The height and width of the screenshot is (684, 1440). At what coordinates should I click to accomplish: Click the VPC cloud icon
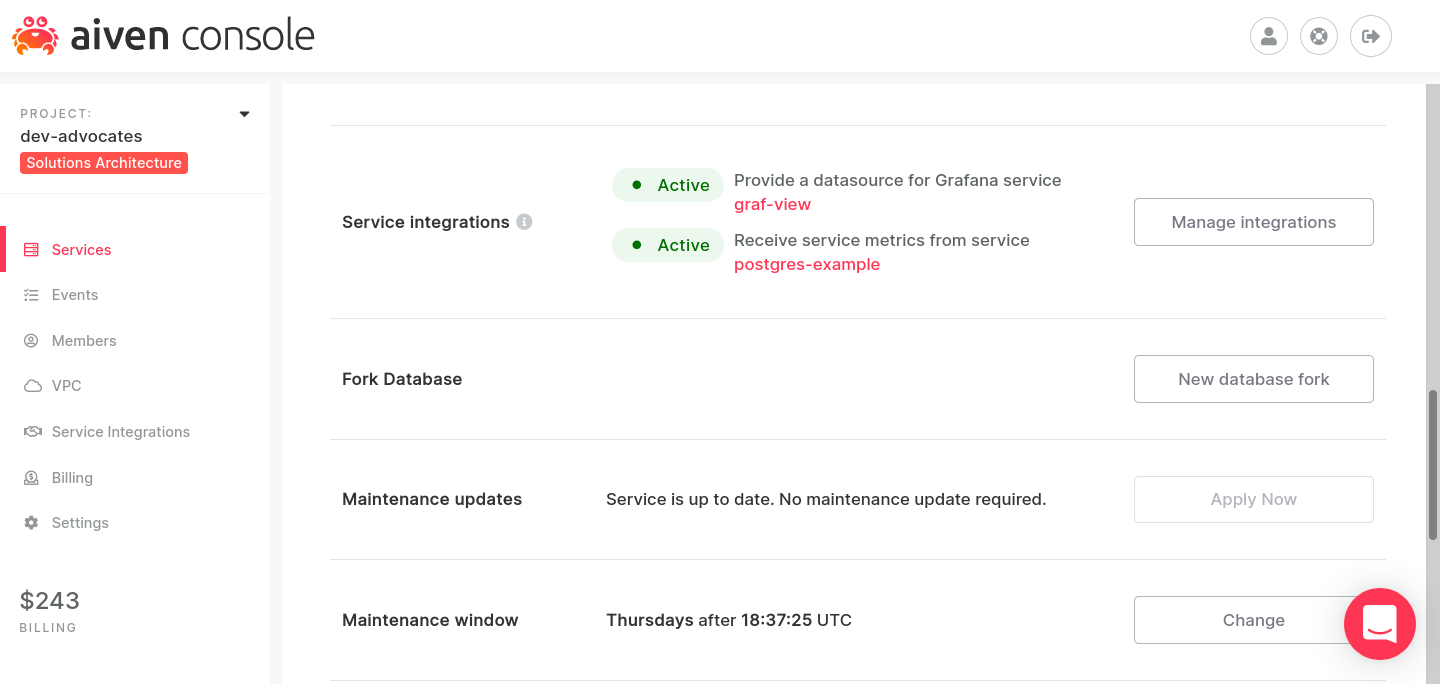point(31,385)
